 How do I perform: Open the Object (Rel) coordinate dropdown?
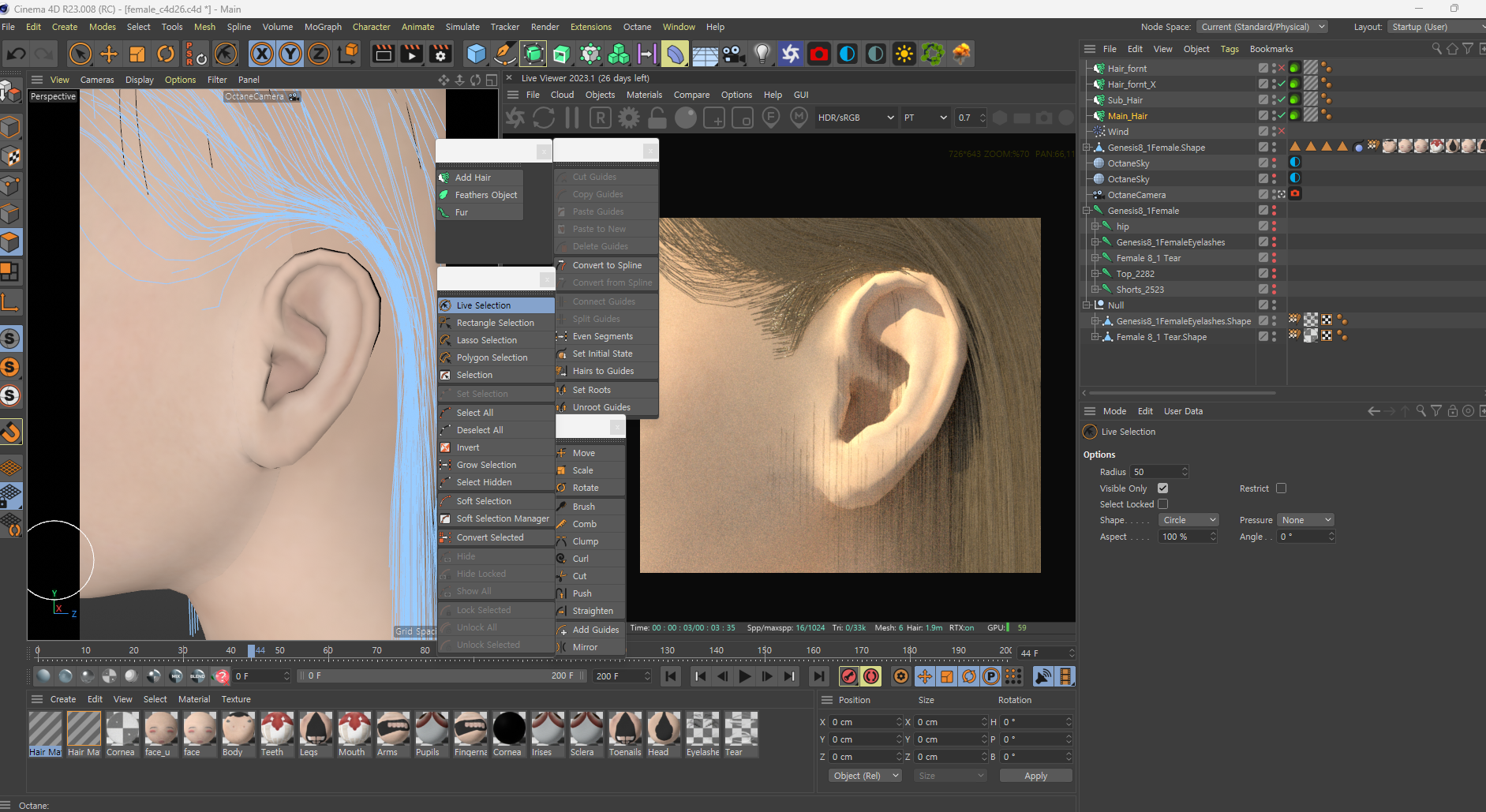pyautogui.click(x=866, y=776)
